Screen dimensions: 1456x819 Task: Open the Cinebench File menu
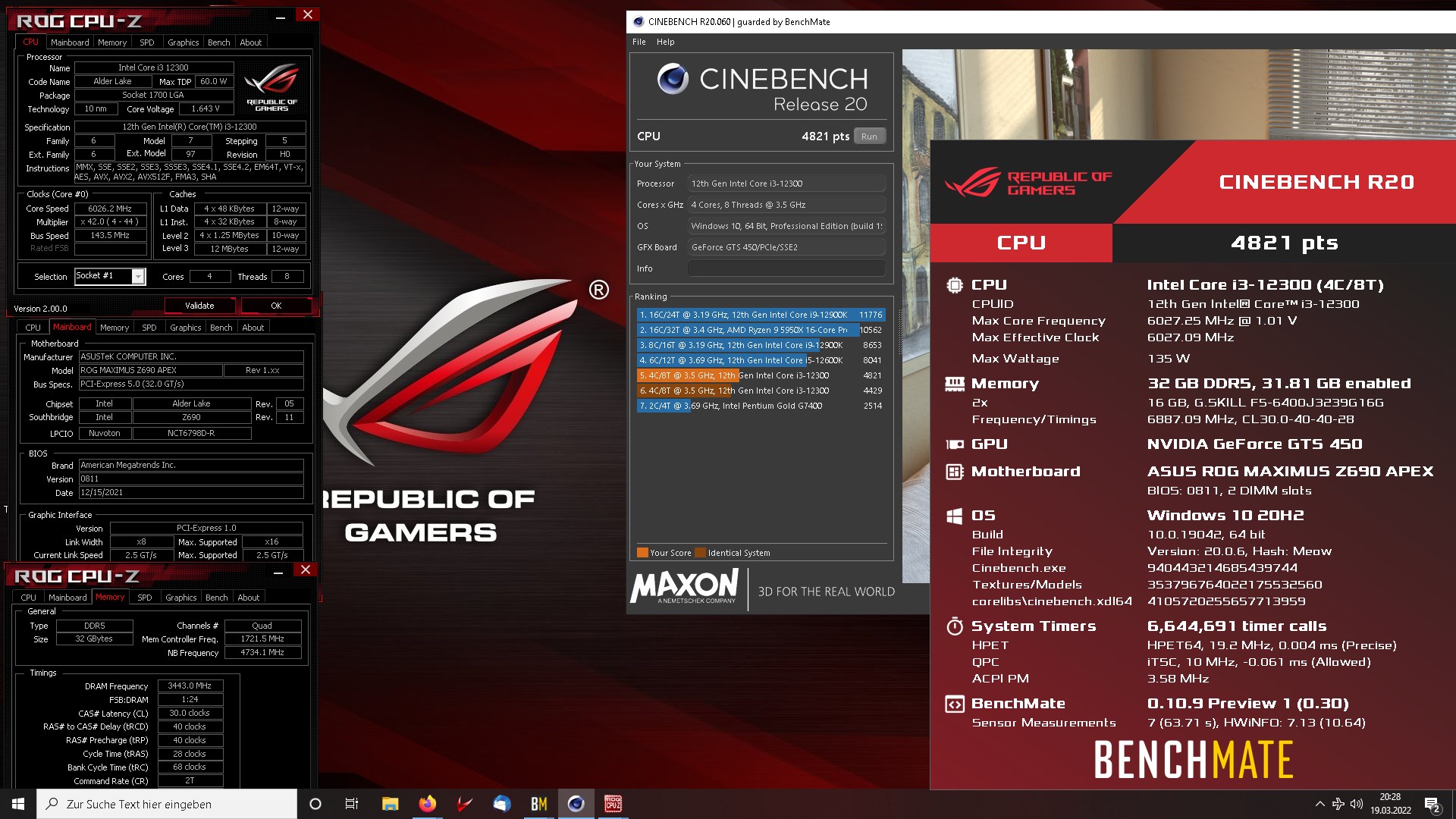[639, 42]
